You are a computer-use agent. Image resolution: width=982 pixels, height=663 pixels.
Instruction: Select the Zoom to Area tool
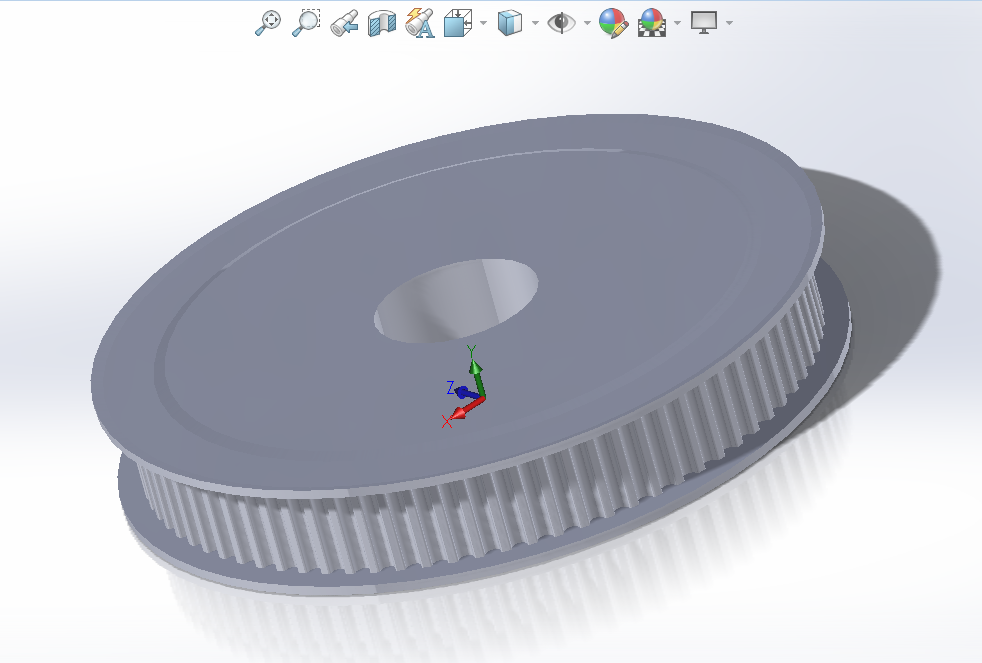306,23
